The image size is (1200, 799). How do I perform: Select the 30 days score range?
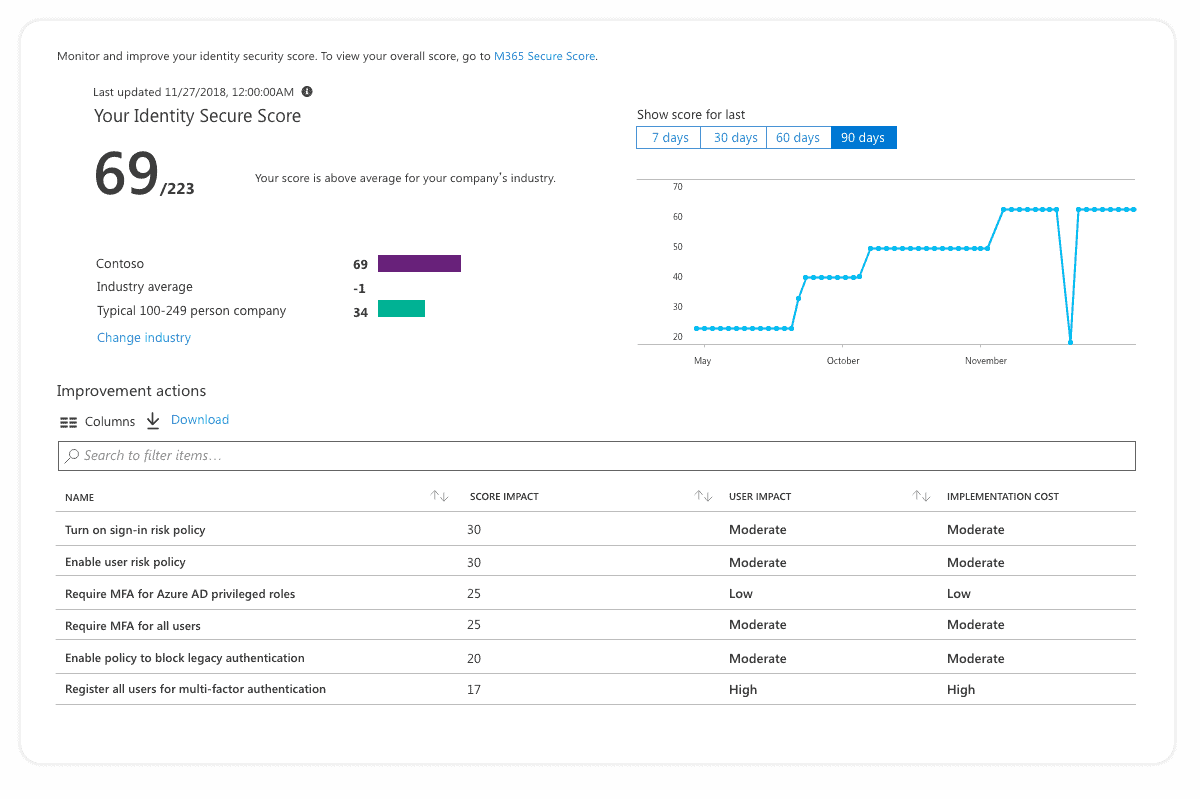(x=733, y=137)
